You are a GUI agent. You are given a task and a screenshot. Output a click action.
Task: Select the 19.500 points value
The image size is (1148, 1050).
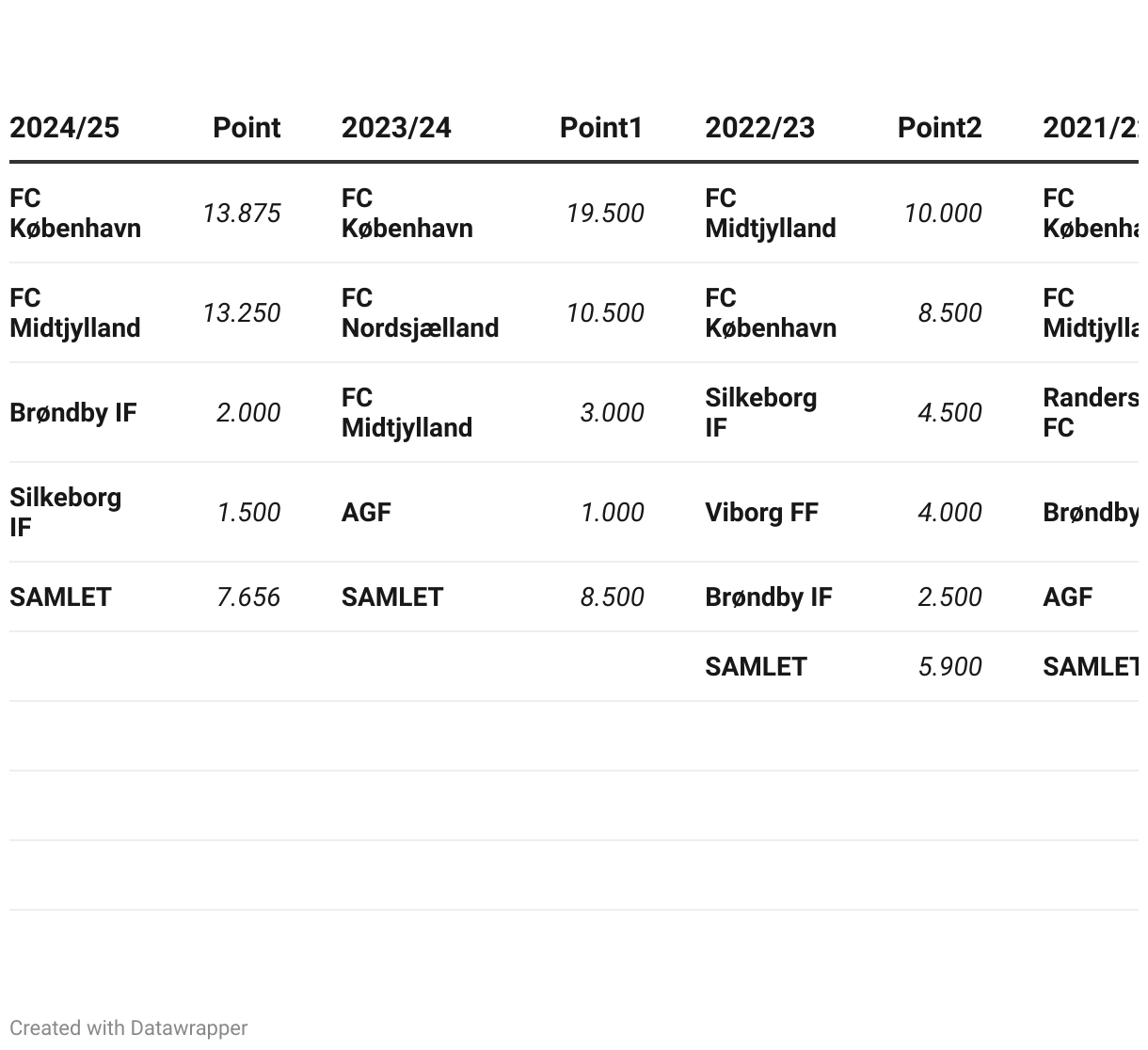(x=605, y=214)
